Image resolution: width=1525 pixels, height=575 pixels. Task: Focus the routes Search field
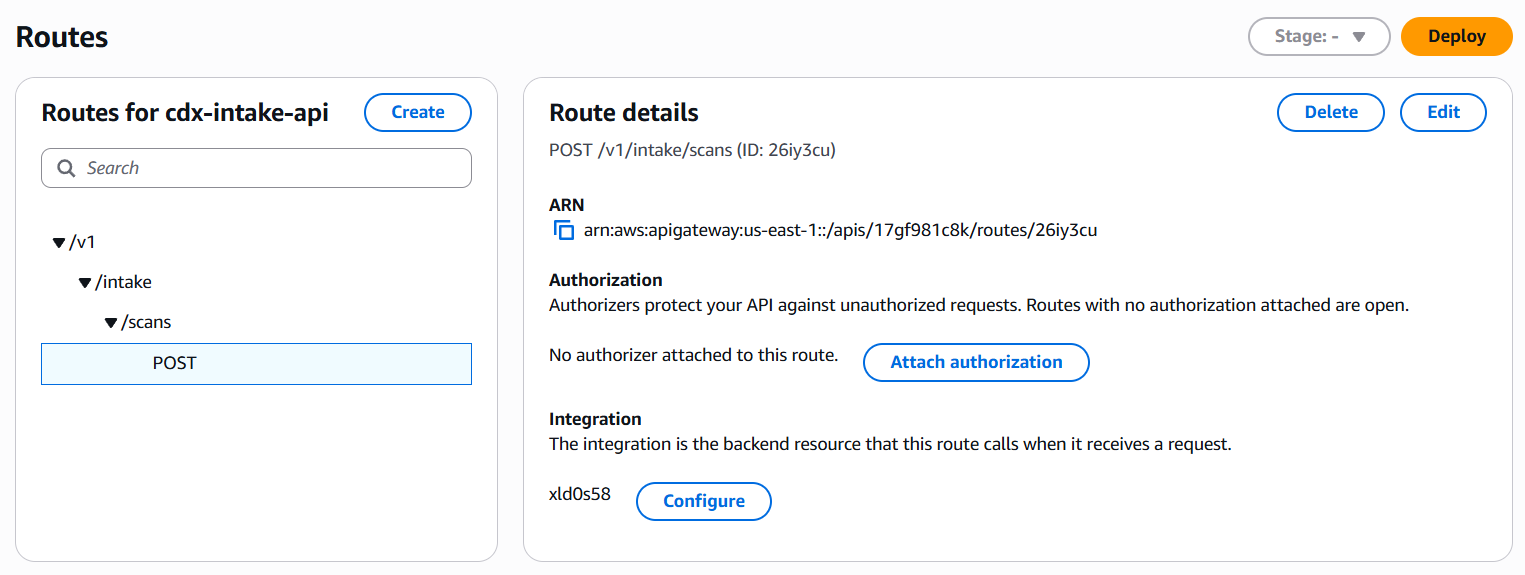[x=270, y=168]
